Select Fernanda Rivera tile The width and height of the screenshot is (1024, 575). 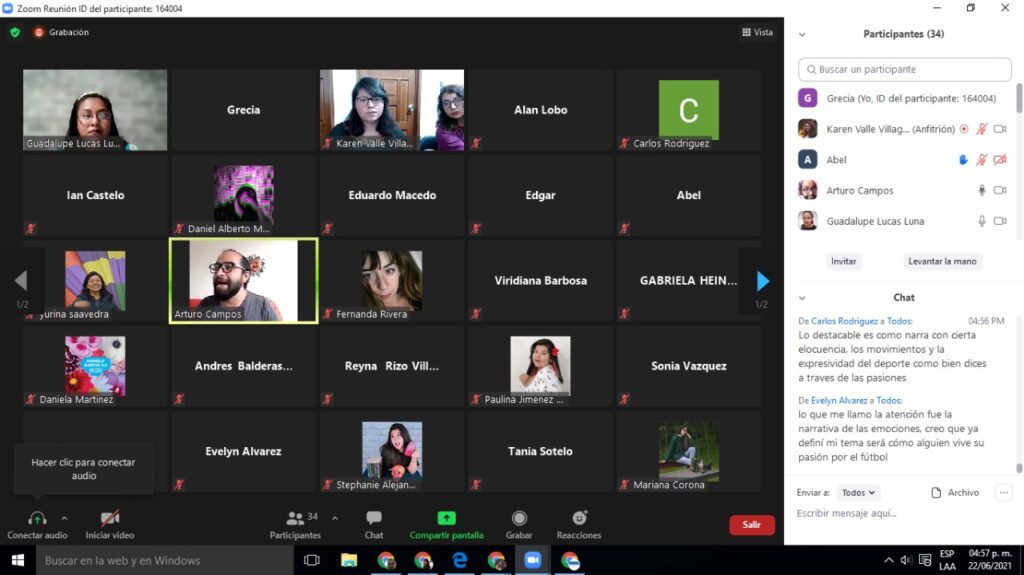coord(392,280)
